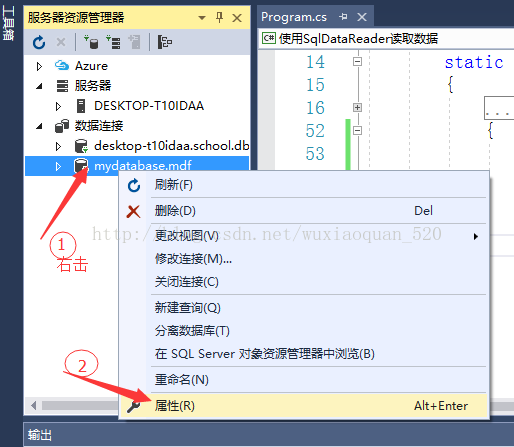Viewport: 514px width, 447px height.
Task: Select desktop-t10idaa.school.db connection row
Action: click(x=137, y=146)
